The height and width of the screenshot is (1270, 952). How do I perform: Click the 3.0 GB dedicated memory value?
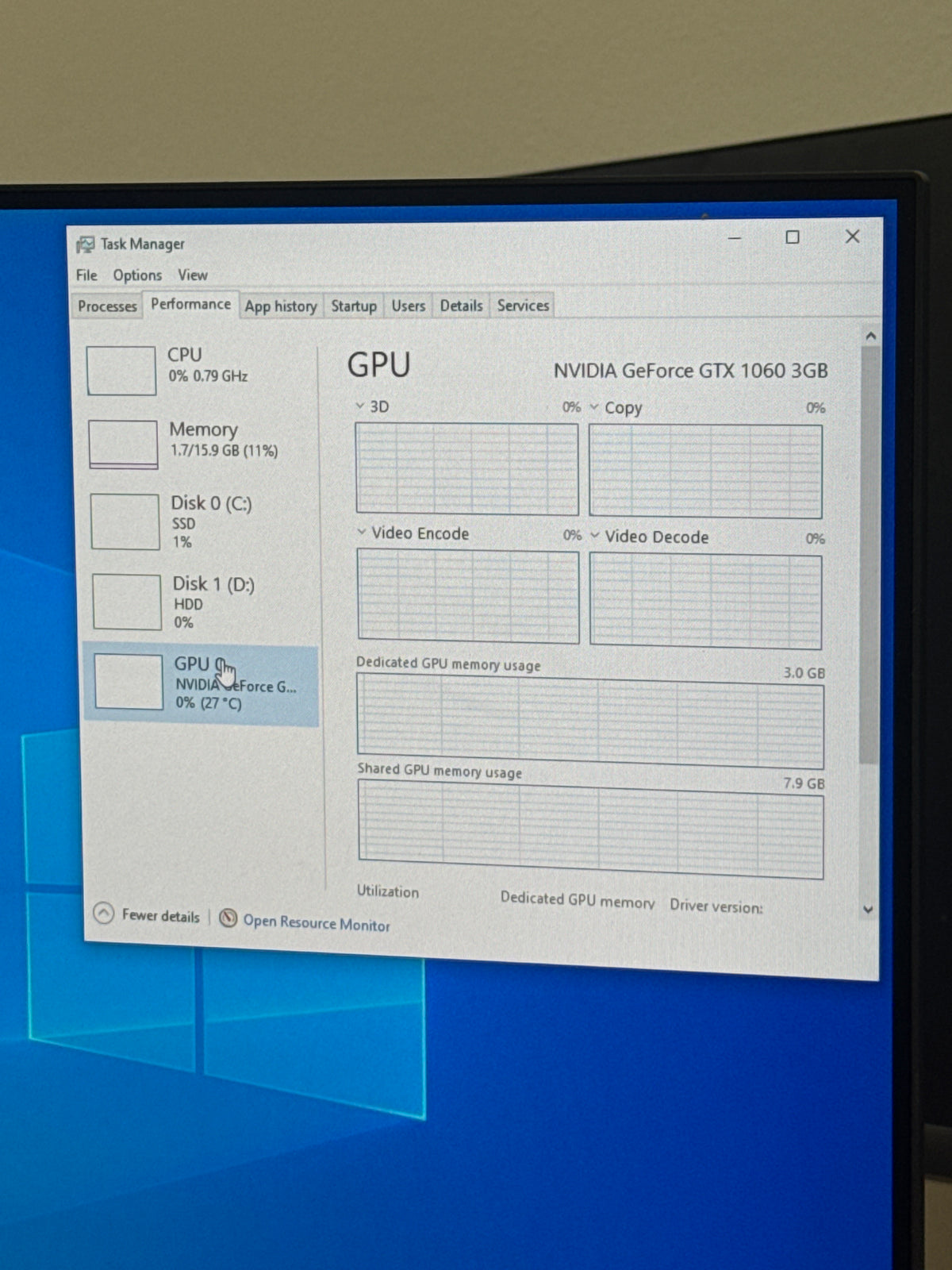pyautogui.click(x=804, y=672)
